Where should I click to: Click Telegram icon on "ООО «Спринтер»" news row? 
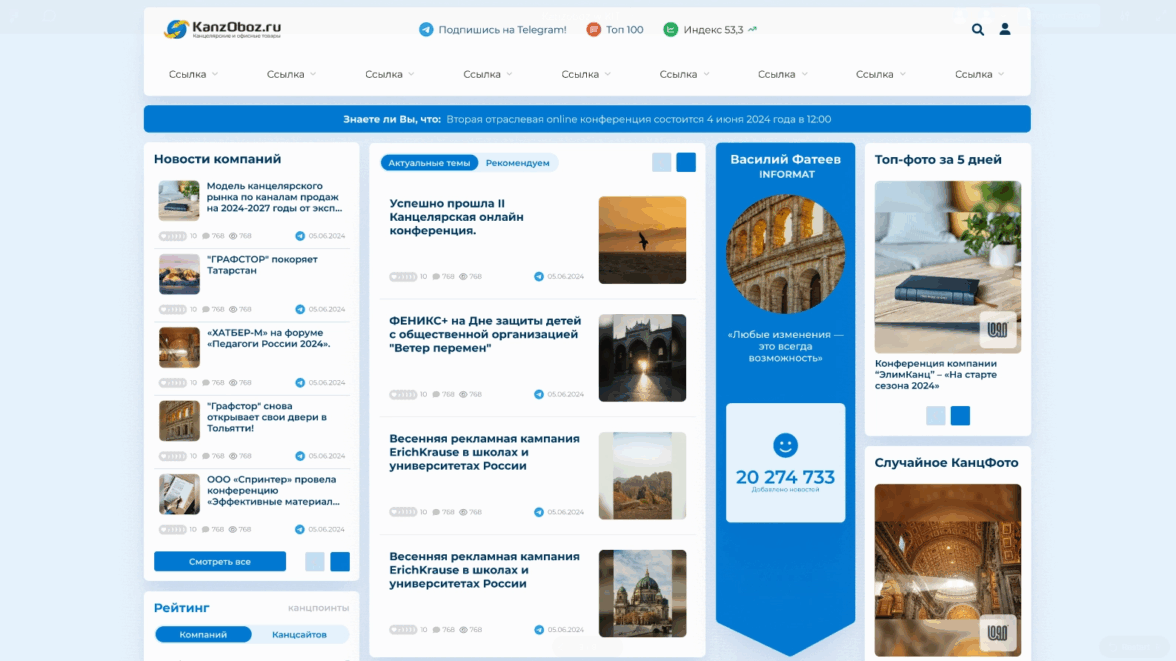click(x=300, y=530)
